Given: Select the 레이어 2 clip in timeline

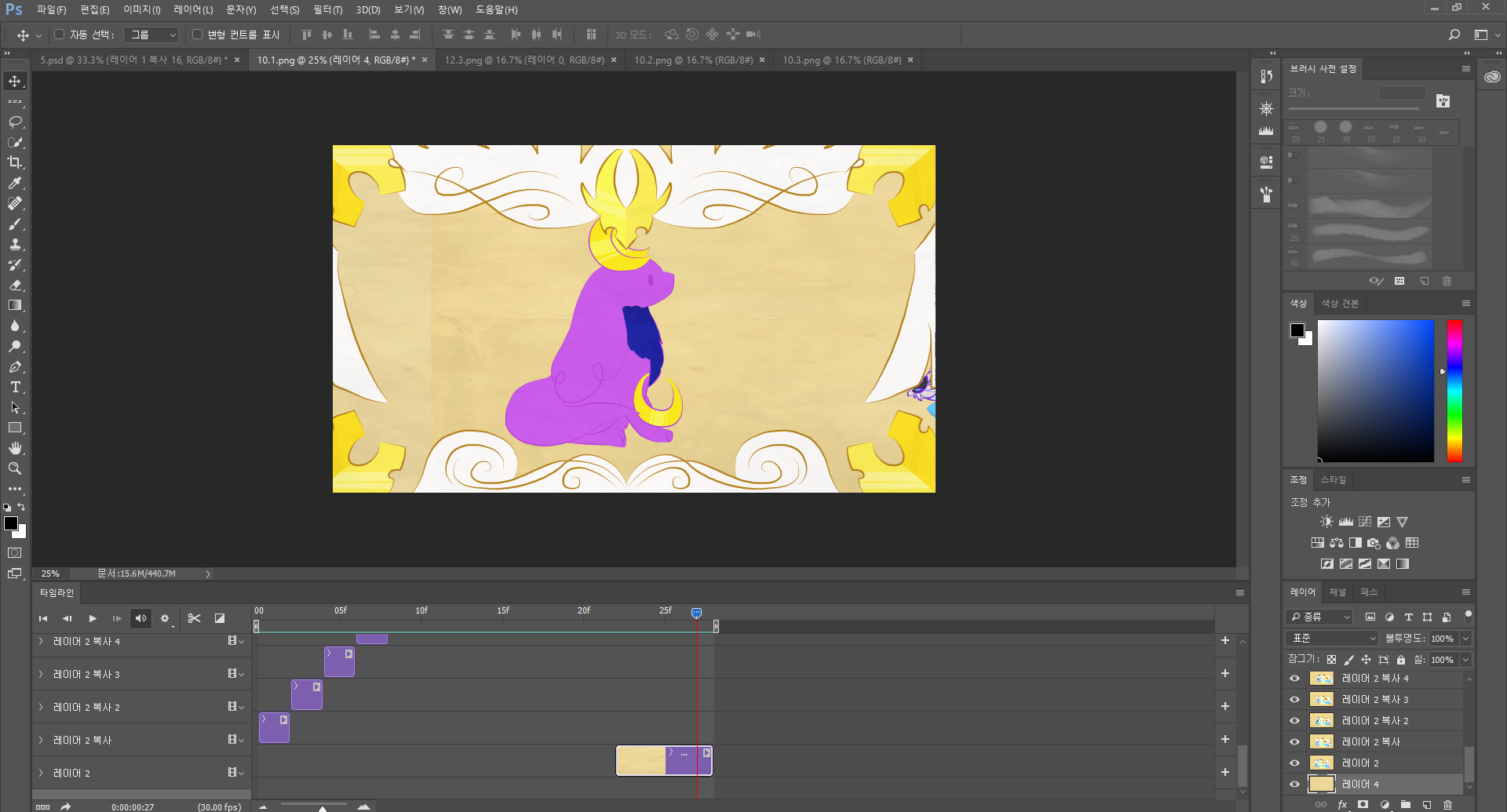Looking at the screenshot, I should coord(664,760).
